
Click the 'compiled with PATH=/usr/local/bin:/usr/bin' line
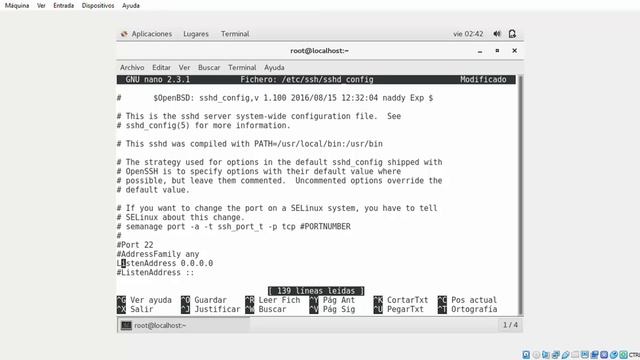[249, 144]
